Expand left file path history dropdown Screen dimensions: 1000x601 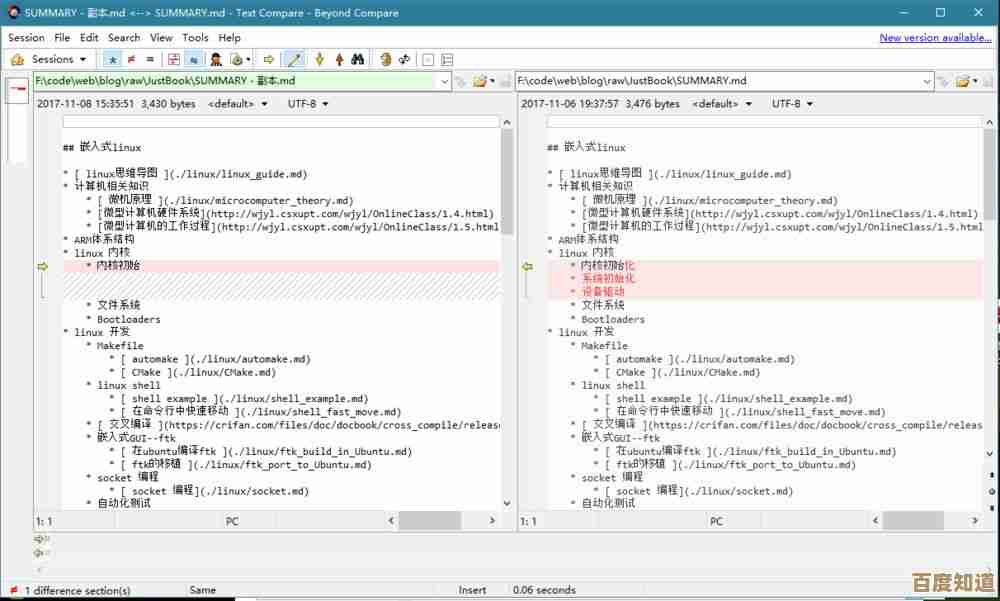coord(441,80)
